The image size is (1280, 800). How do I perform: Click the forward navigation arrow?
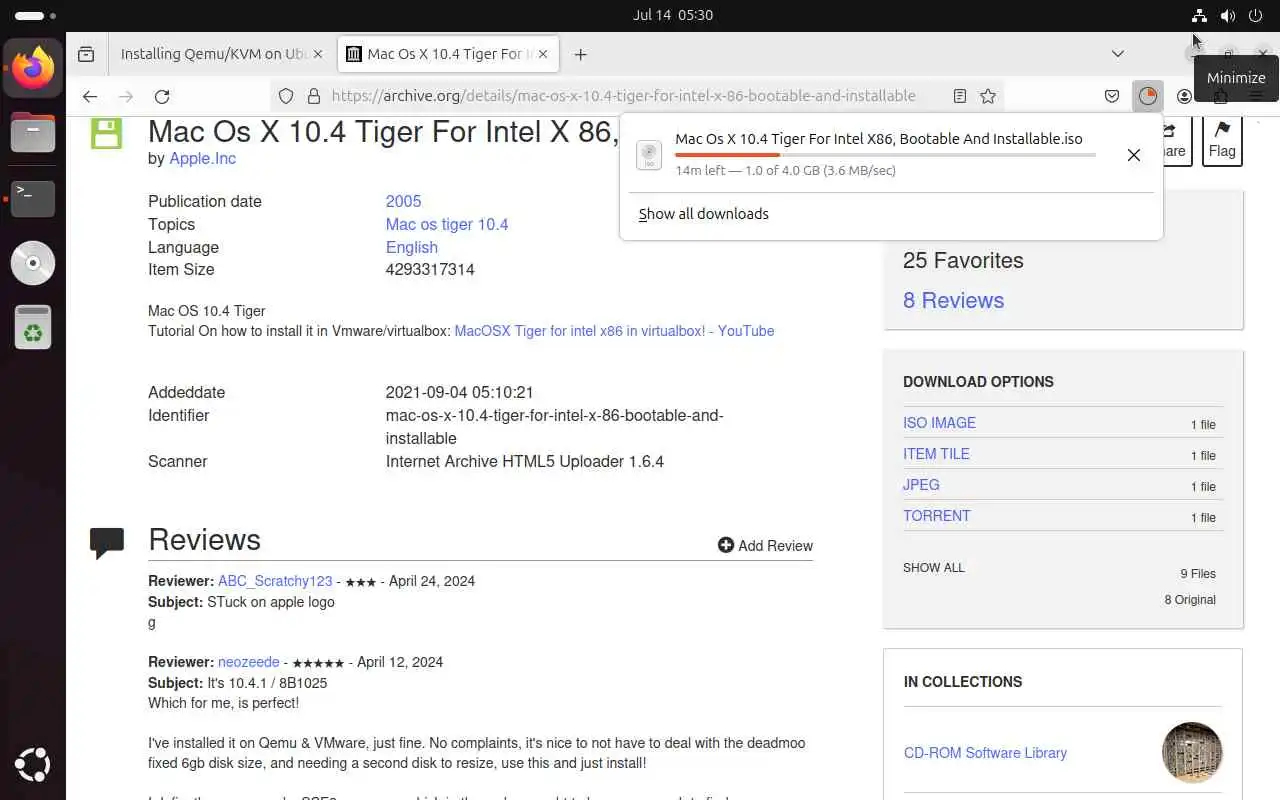(x=126, y=96)
